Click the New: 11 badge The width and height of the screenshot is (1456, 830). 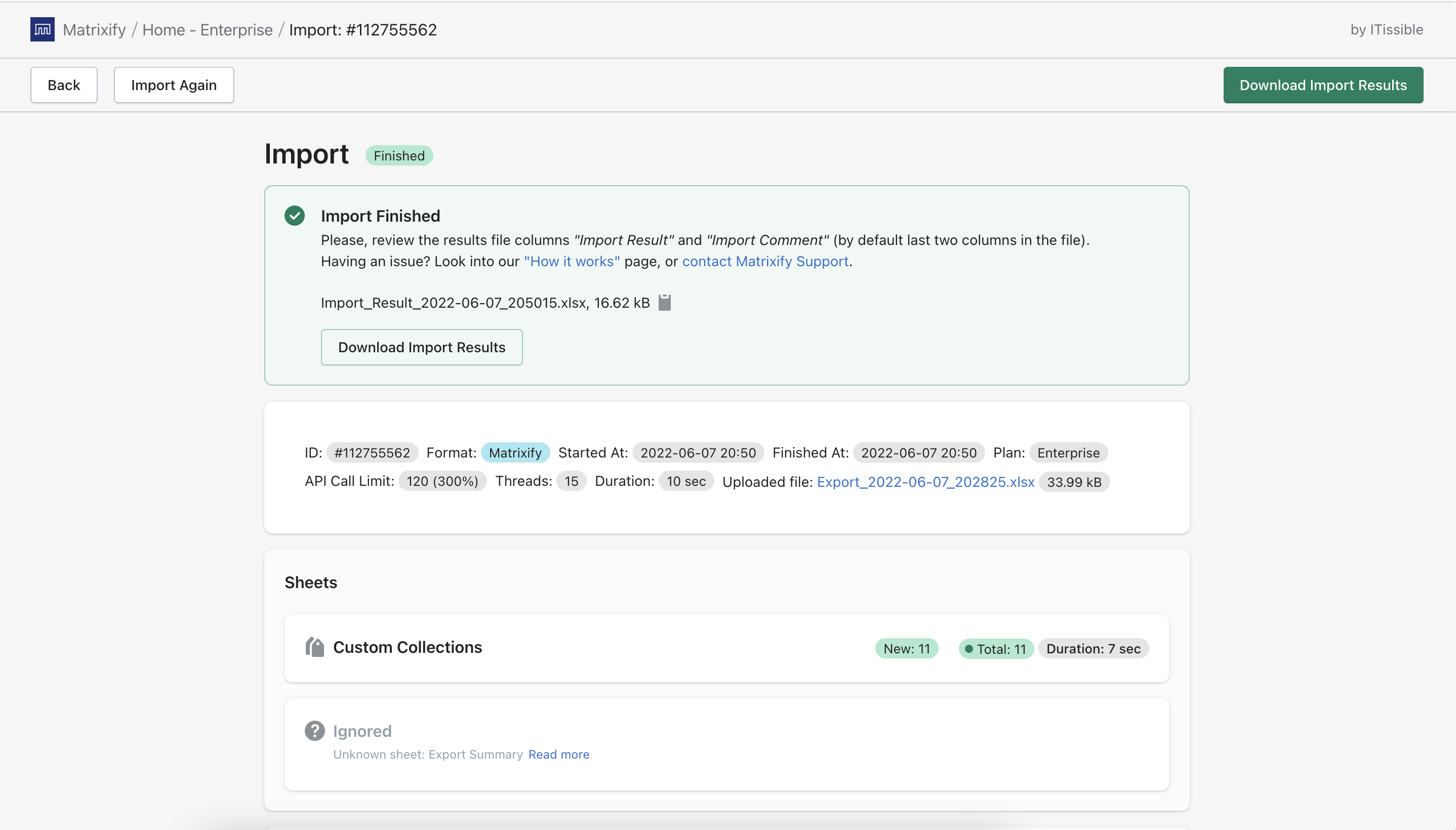906,649
